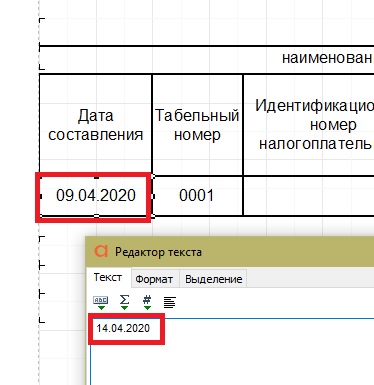
Task: Click the hash number insert icon
Action: [147, 302]
